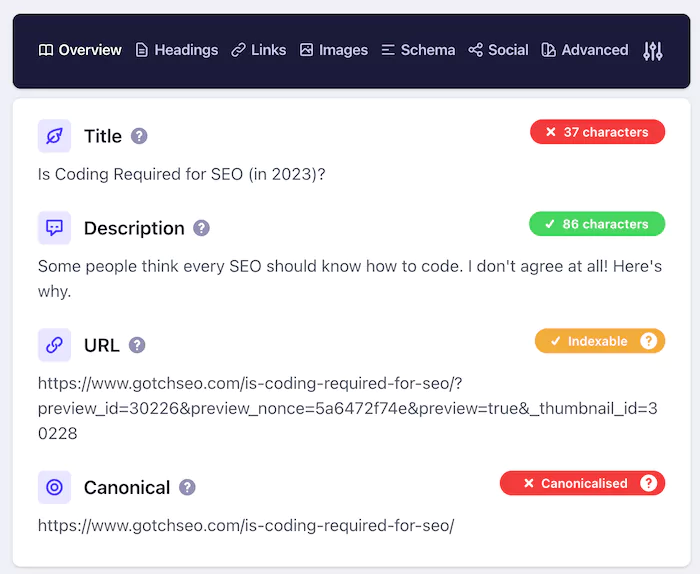Click the URL chain link icon

point(54,345)
